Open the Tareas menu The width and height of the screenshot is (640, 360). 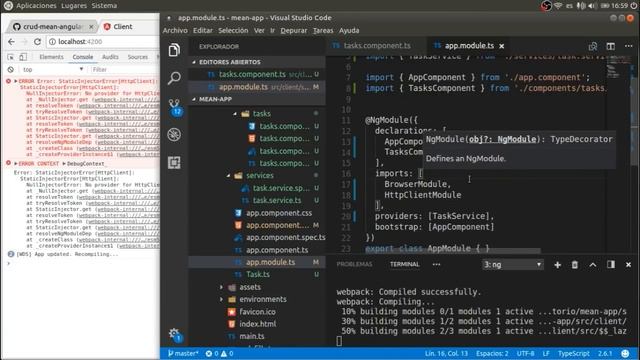[x=323, y=31]
